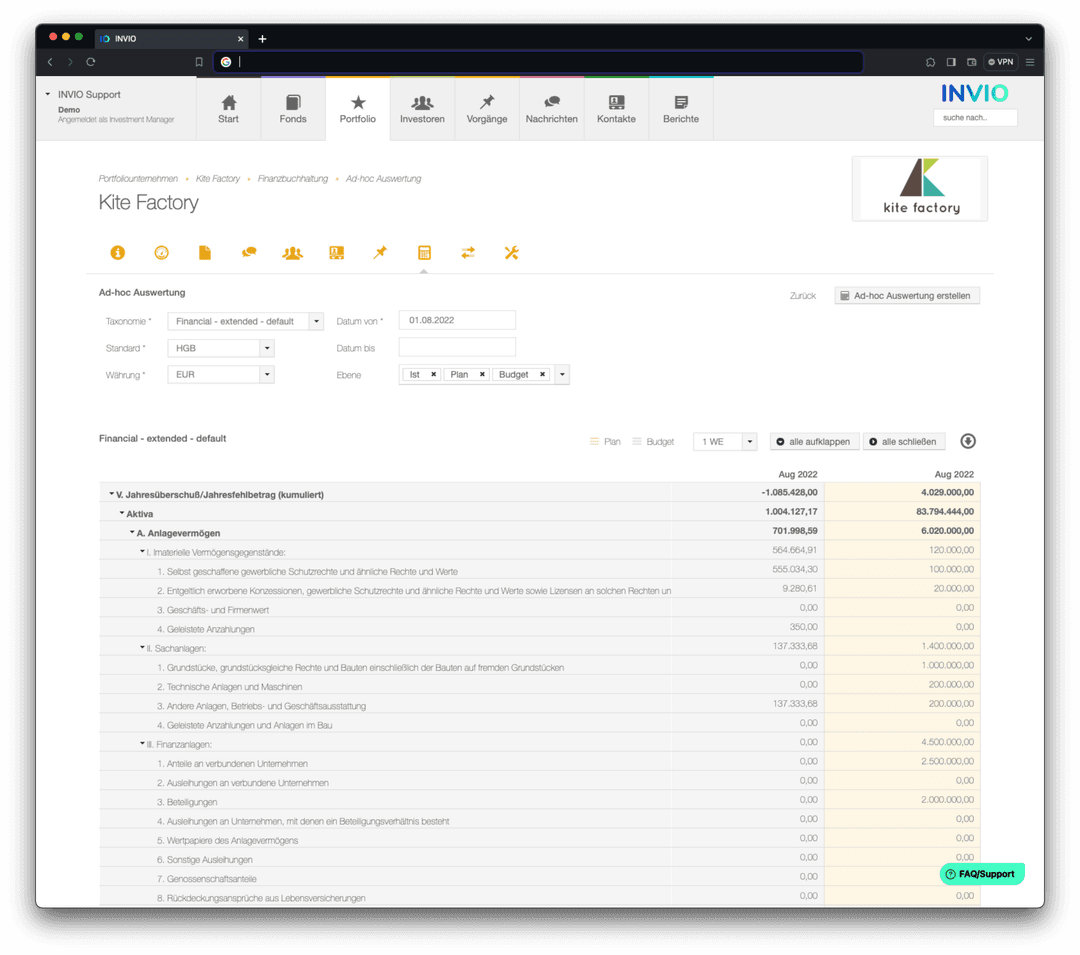This screenshot has width=1080, height=955.
Task: Open the Taxonomie dropdown
Action: point(245,321)
